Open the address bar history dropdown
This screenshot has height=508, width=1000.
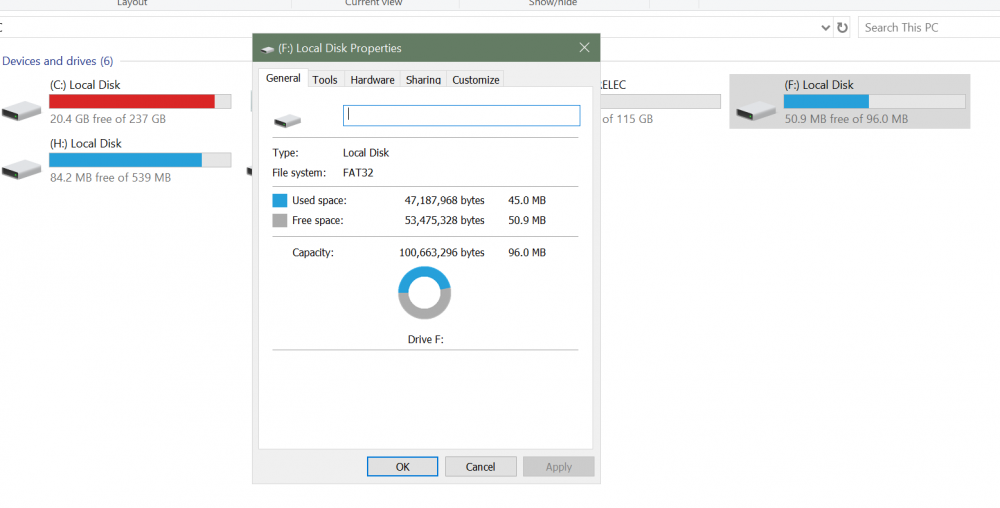825,28
